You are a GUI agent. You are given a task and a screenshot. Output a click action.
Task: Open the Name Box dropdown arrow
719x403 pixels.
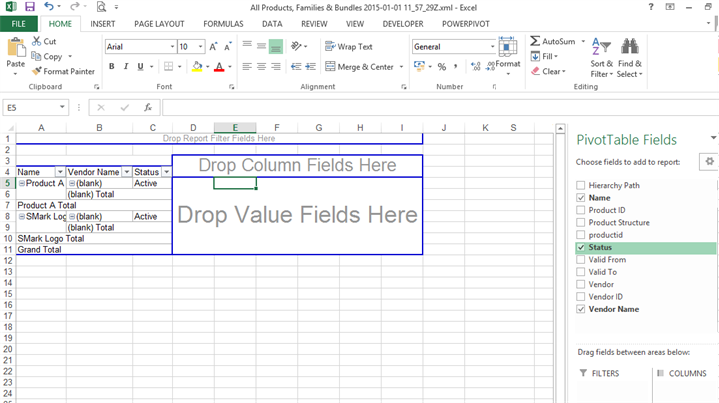62,107
